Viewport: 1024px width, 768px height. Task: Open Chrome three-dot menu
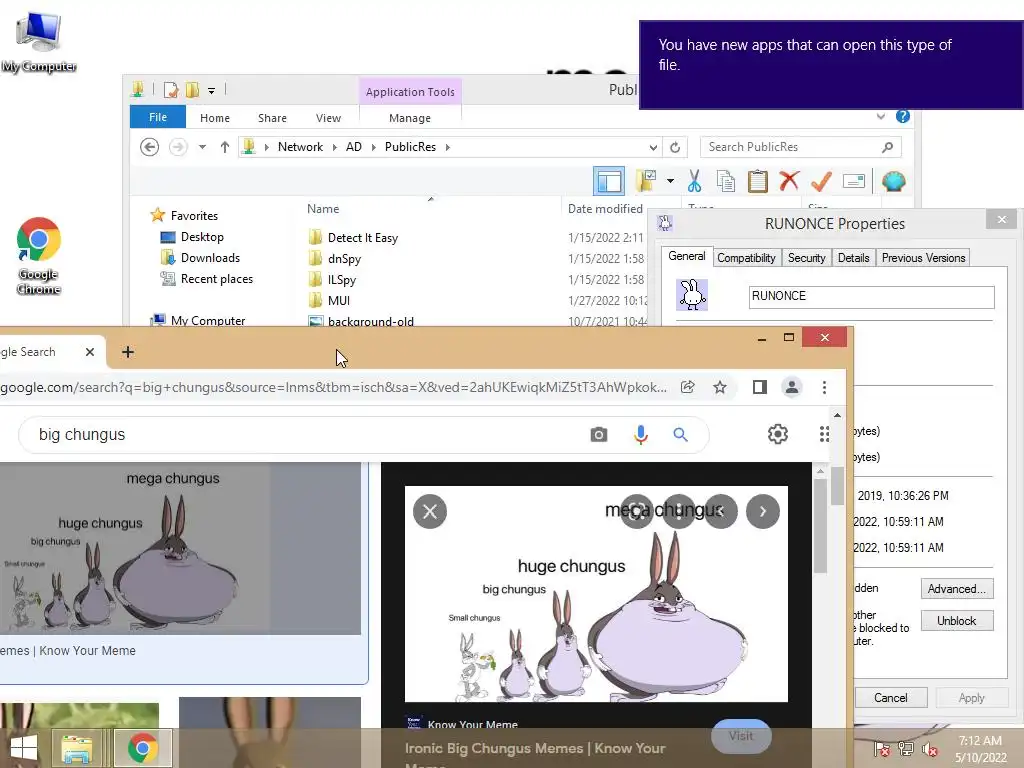[x=824, y=387]
